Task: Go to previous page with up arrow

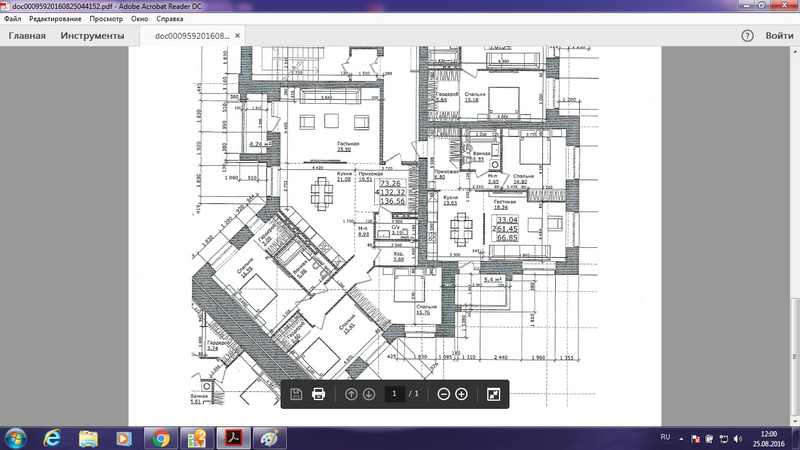Action: coord(351,394)
